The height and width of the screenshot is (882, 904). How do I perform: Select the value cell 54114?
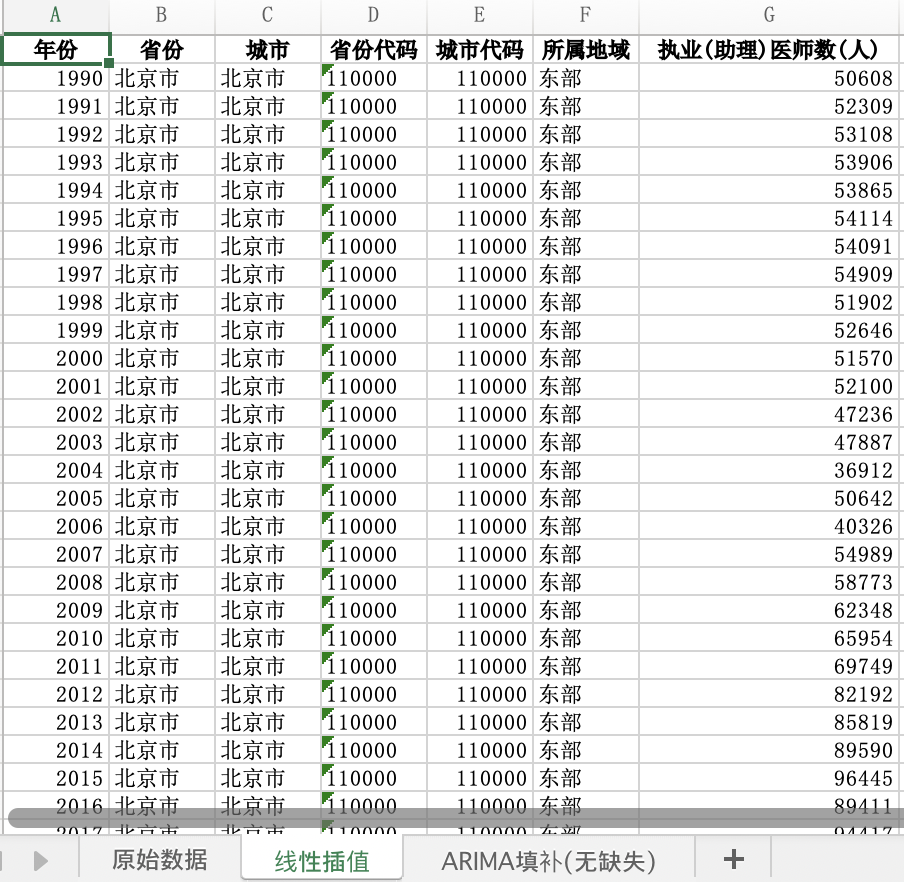[x=769, y=218]
